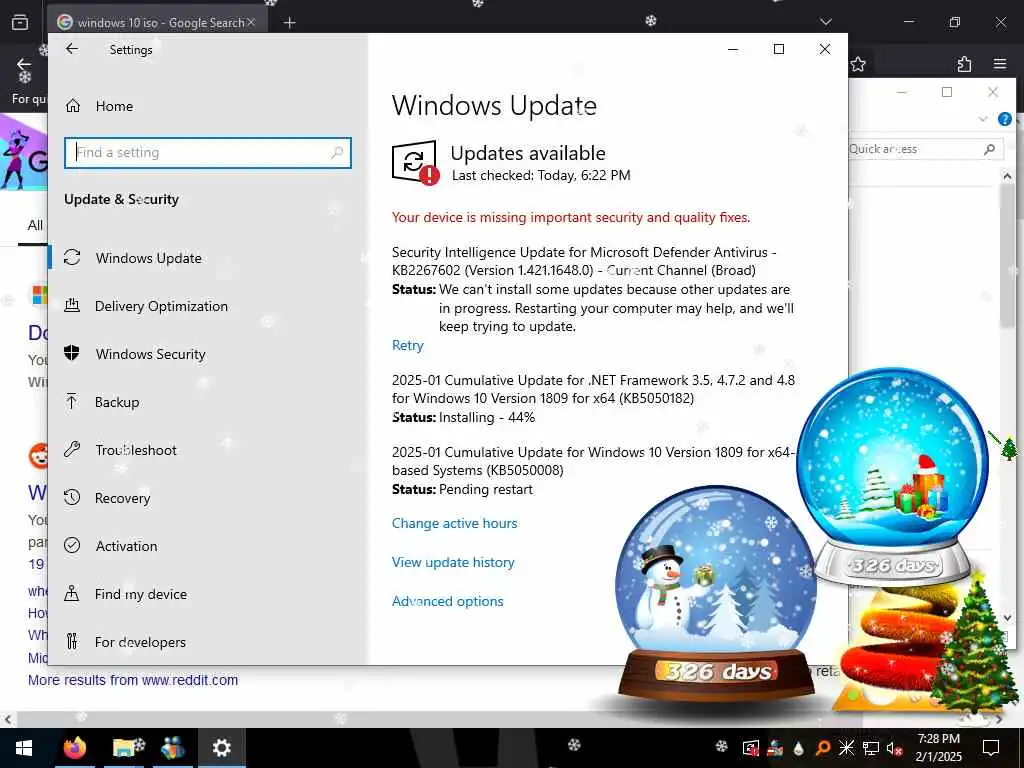Open Firefox from the taskbar

click(x=75, y=748)
